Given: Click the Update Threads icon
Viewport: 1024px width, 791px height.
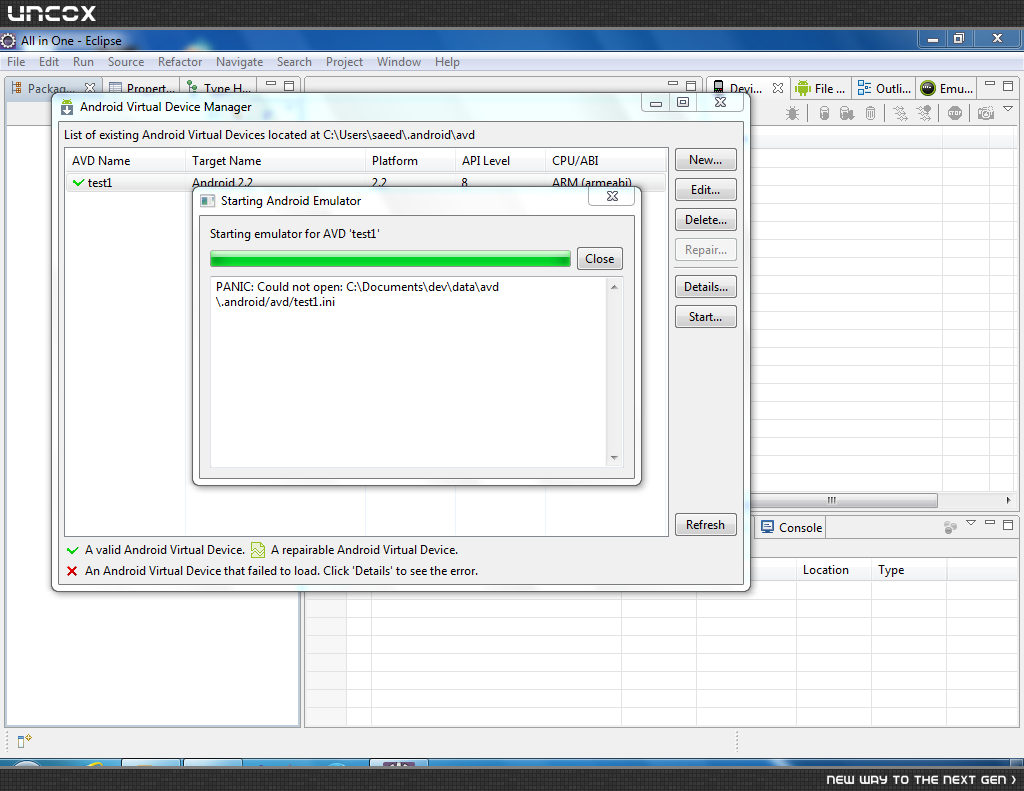Looking at the screenshot, I should (x=901, y=113).
